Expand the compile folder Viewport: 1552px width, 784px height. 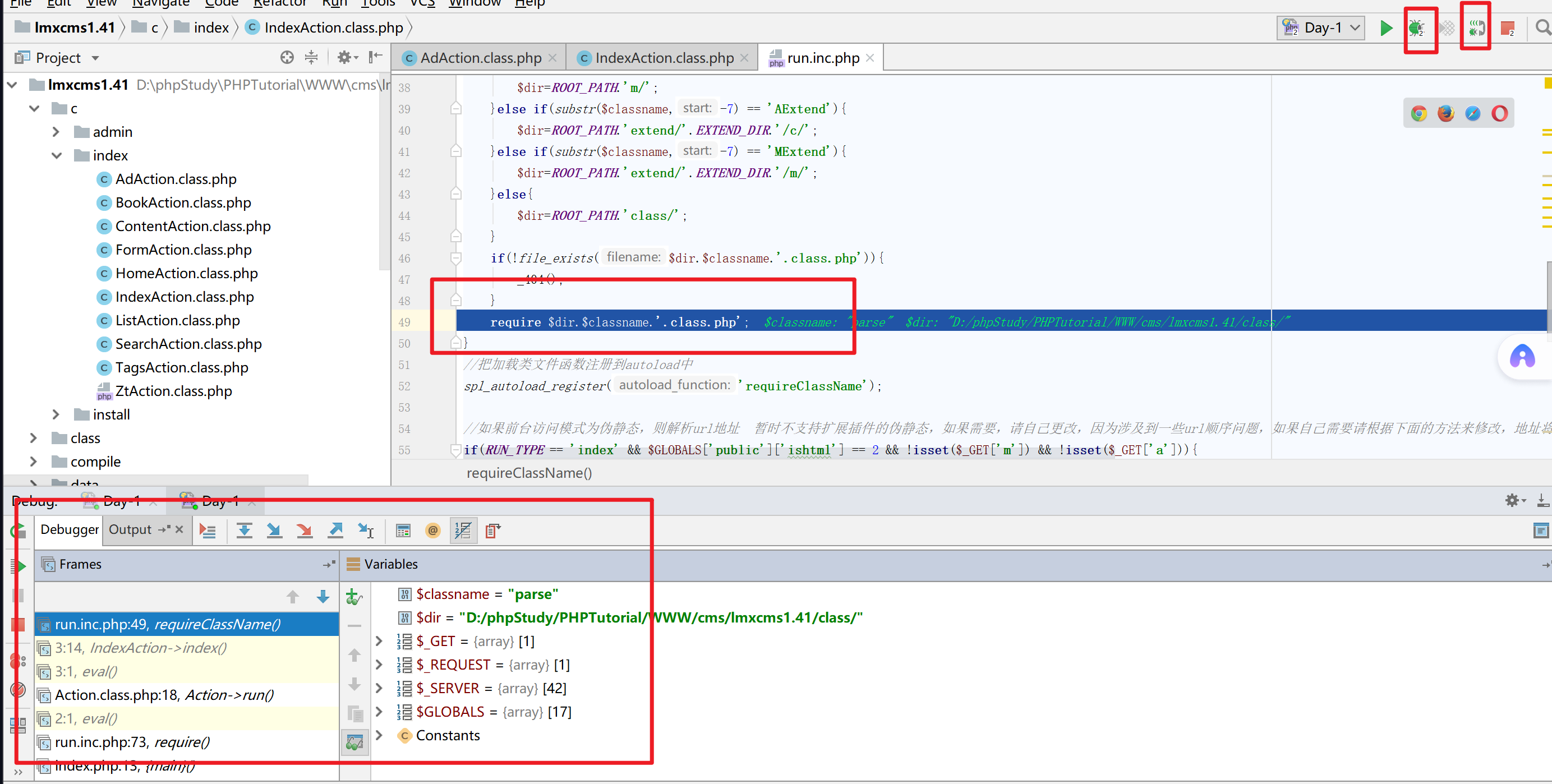pos(34,462)
